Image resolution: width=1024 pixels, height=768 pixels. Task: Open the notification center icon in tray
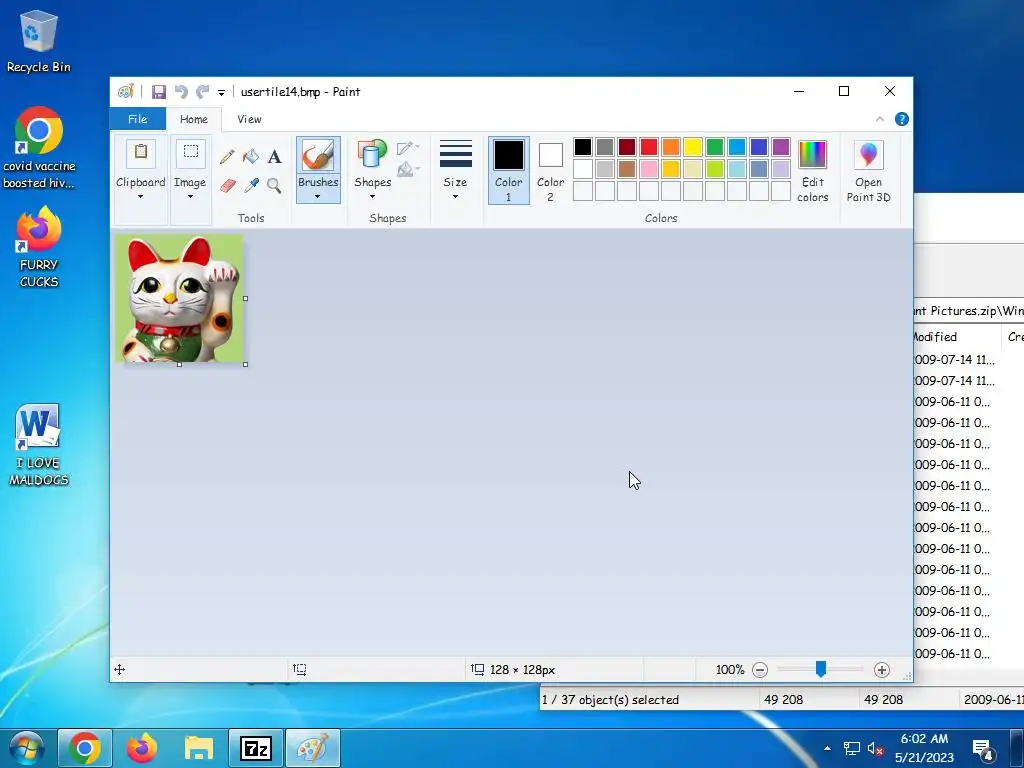pyautogui.click(x=983, y=750)
